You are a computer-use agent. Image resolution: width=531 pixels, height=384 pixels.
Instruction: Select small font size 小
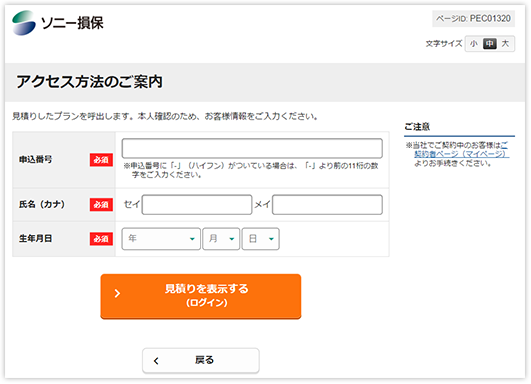[474, 44]
